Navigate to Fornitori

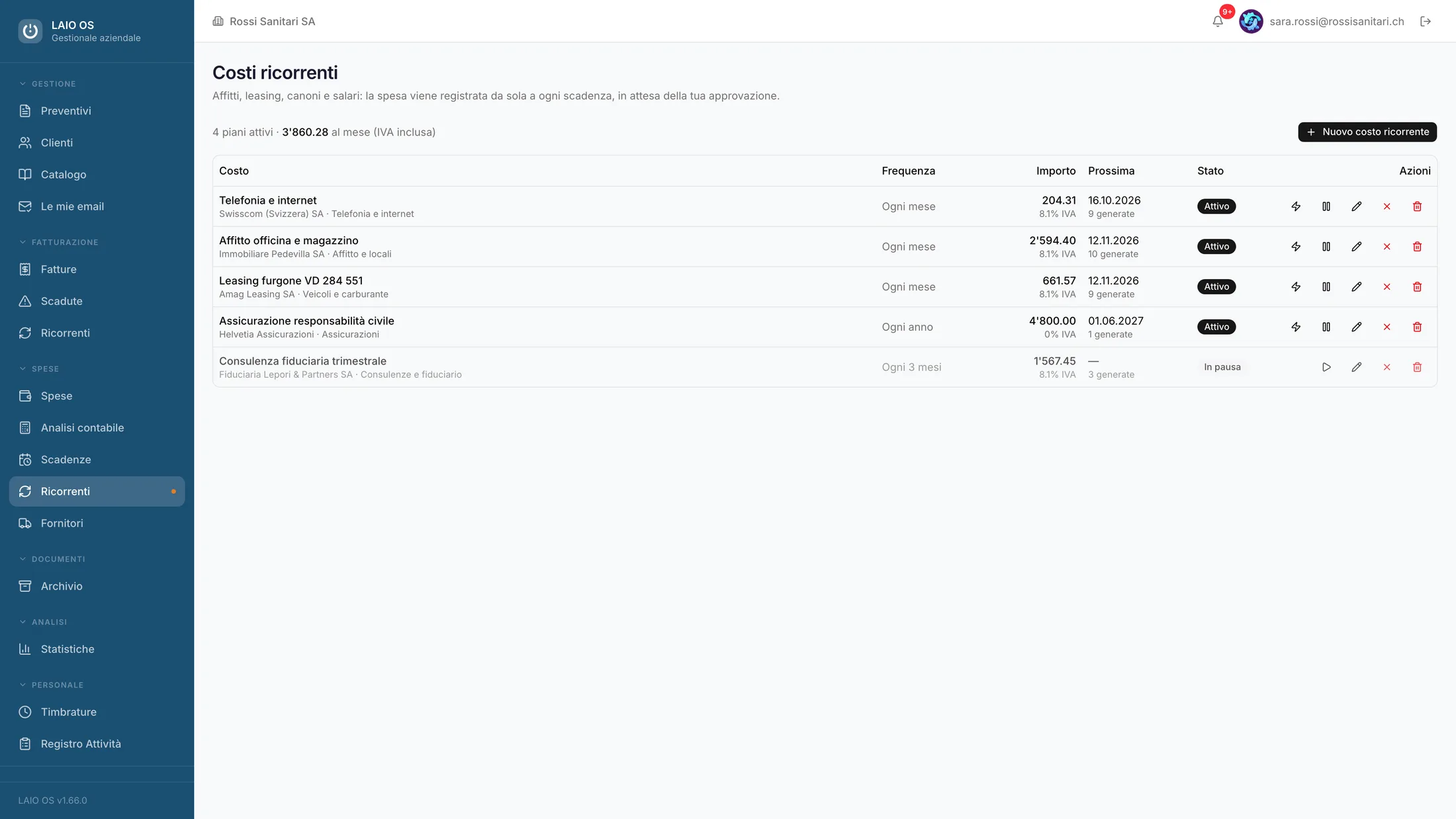tap(97, 523)
